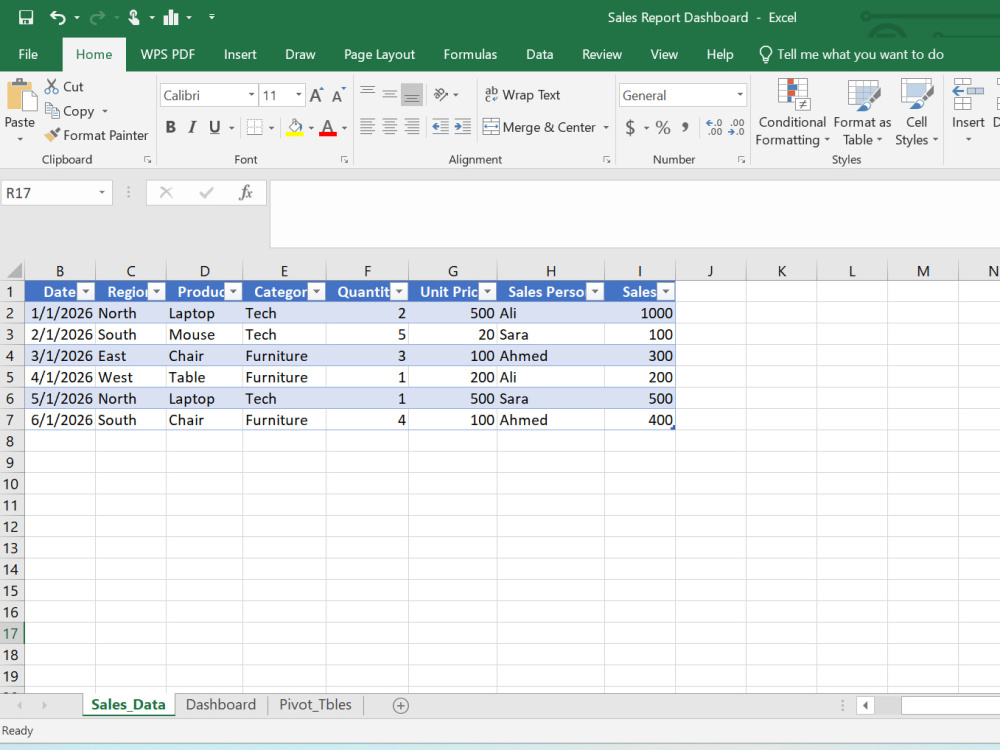
Task: Click horizontal scrollbar left arrow
Action: (865, 705)
